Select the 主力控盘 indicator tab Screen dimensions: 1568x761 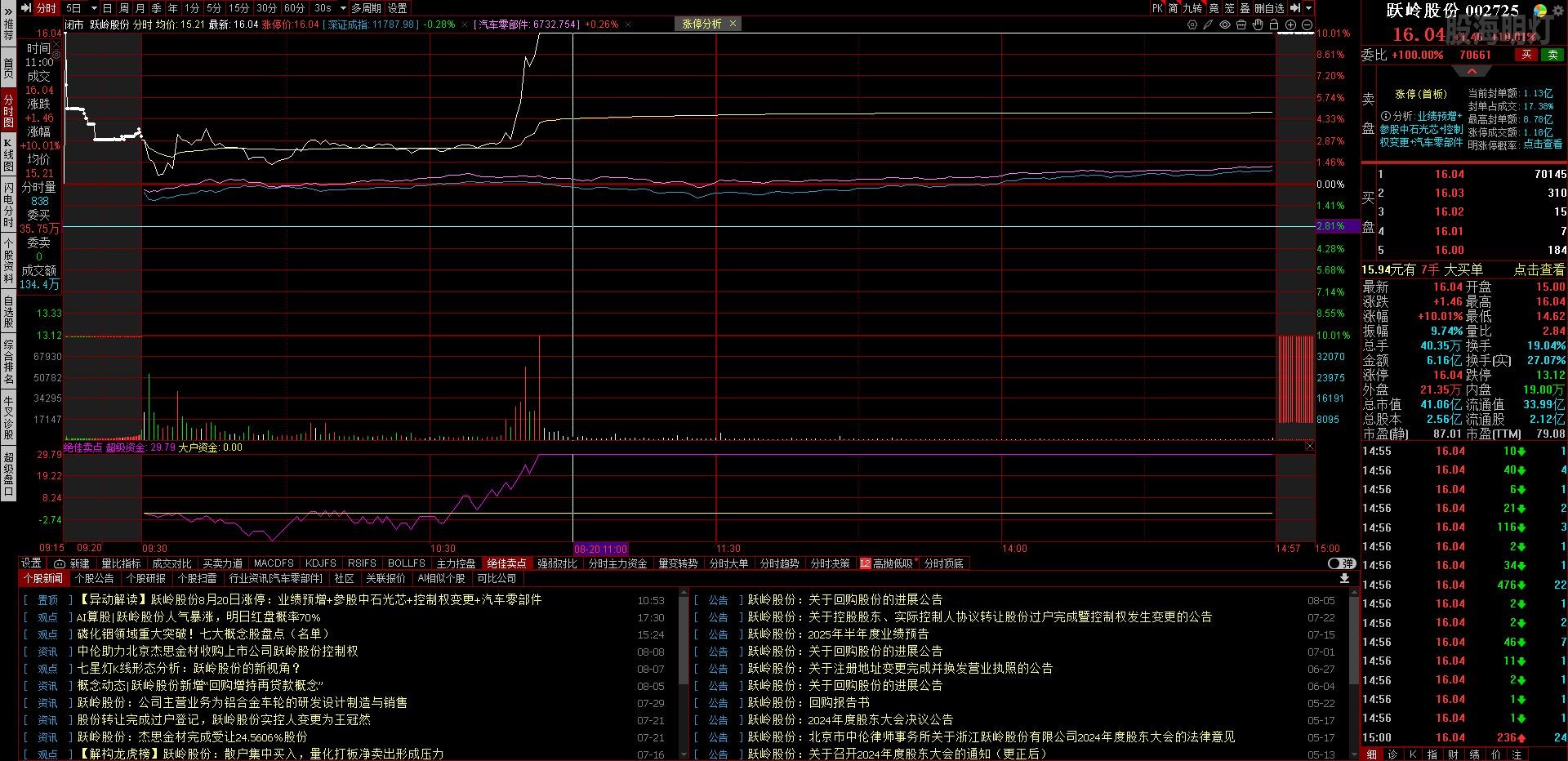pos(456,563)
